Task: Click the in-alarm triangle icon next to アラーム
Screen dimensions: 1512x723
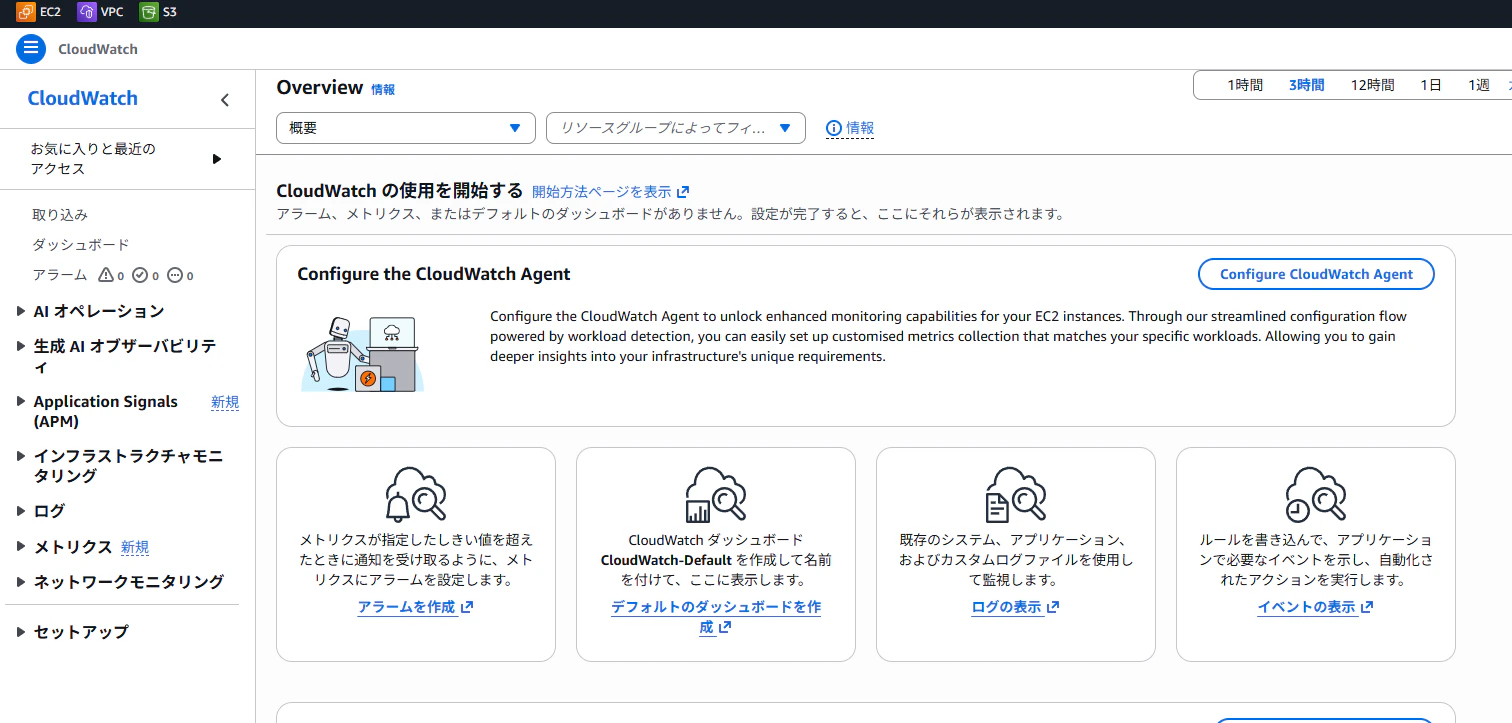Action: click(106, 275)
